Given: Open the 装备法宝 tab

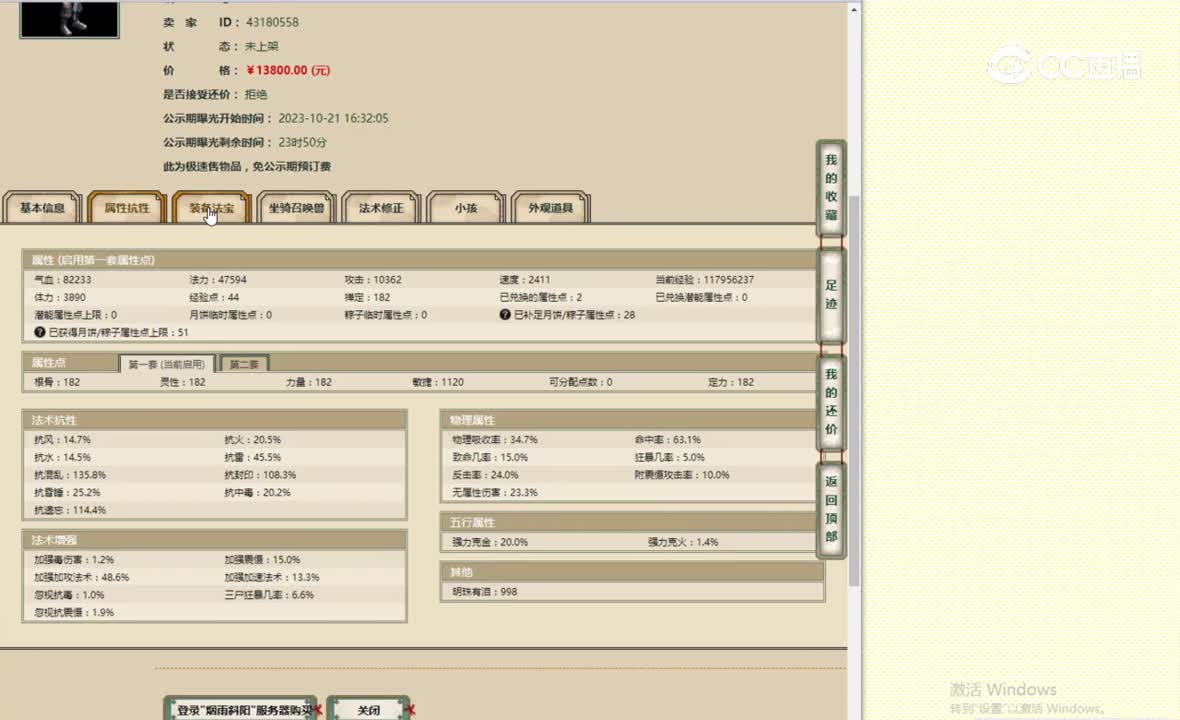Looking at the screenshot, I should 211,208.
